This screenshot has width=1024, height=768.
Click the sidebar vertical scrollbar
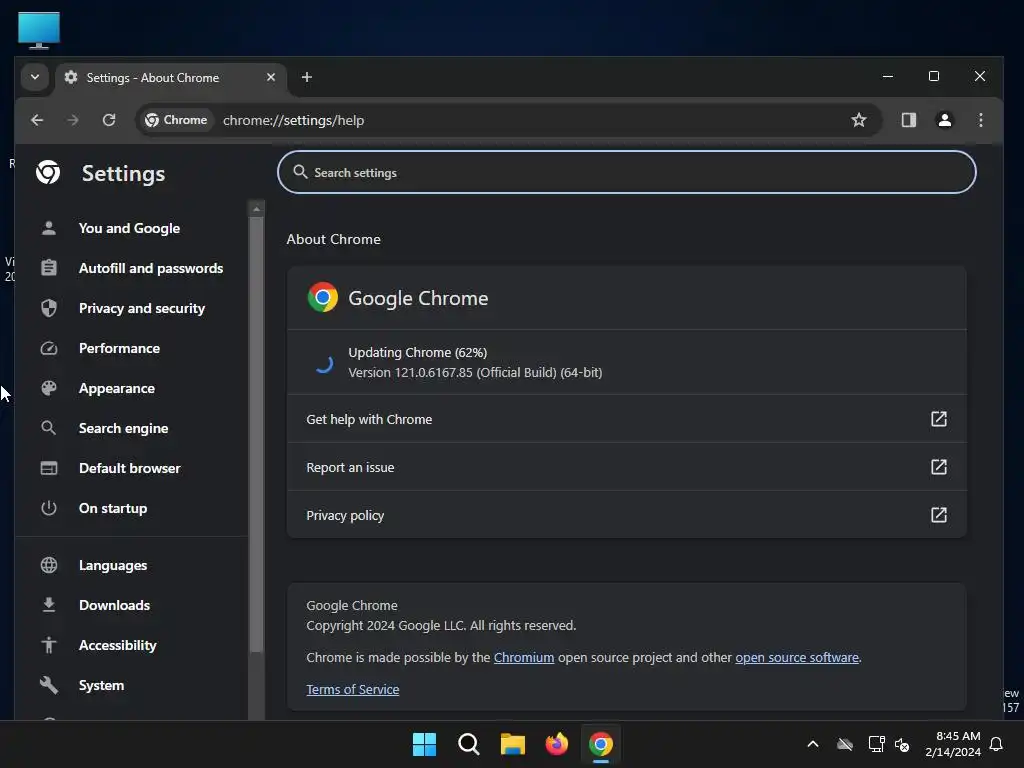[256, 434]
